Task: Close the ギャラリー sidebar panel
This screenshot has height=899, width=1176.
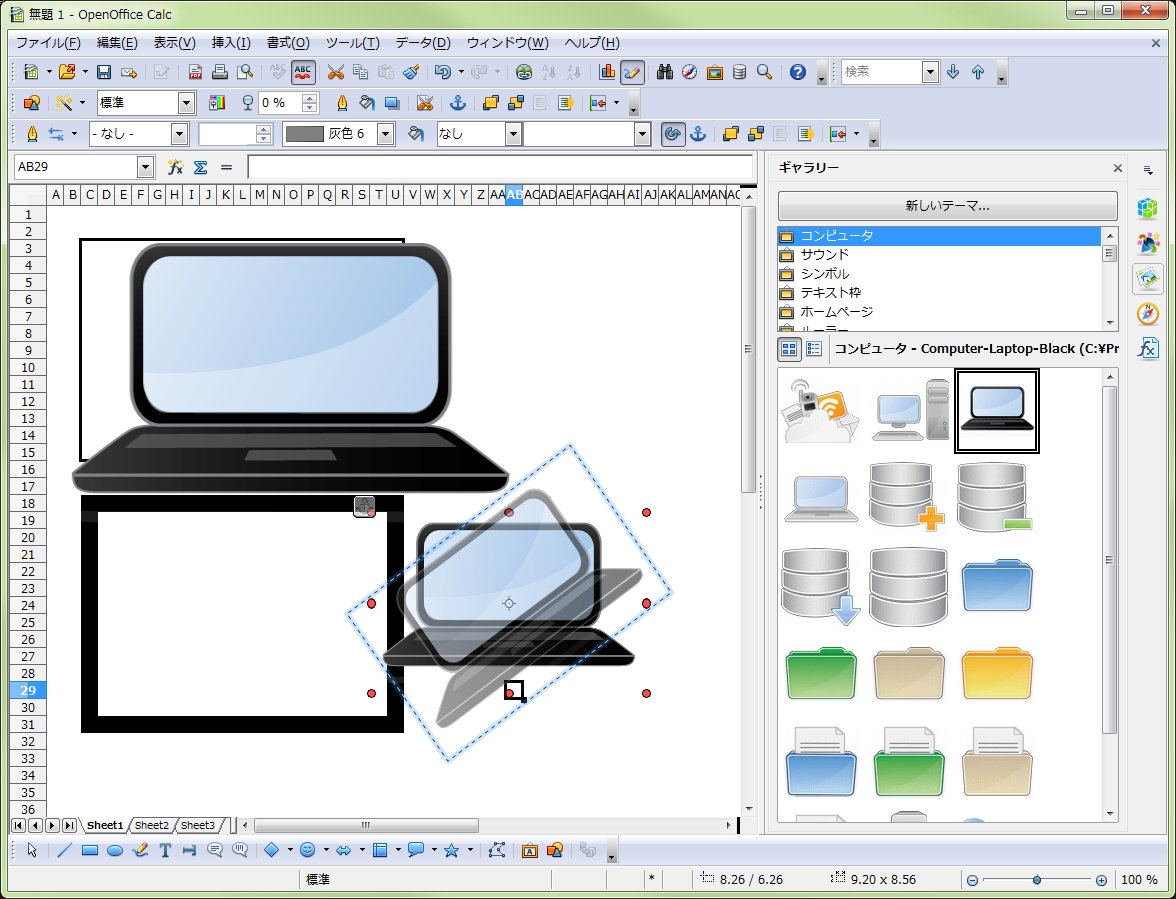Action: point(1118,168)
